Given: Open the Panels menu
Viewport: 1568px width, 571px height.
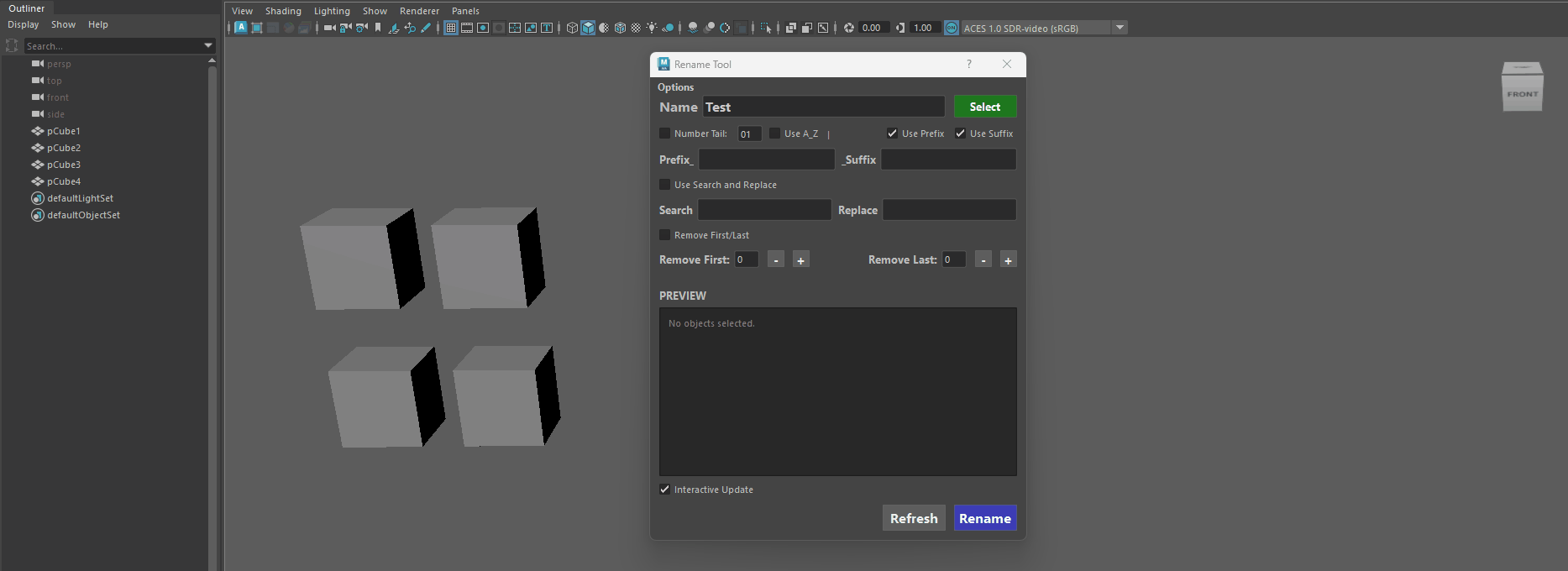Looking at the screenshot, I should click(465, 11).
